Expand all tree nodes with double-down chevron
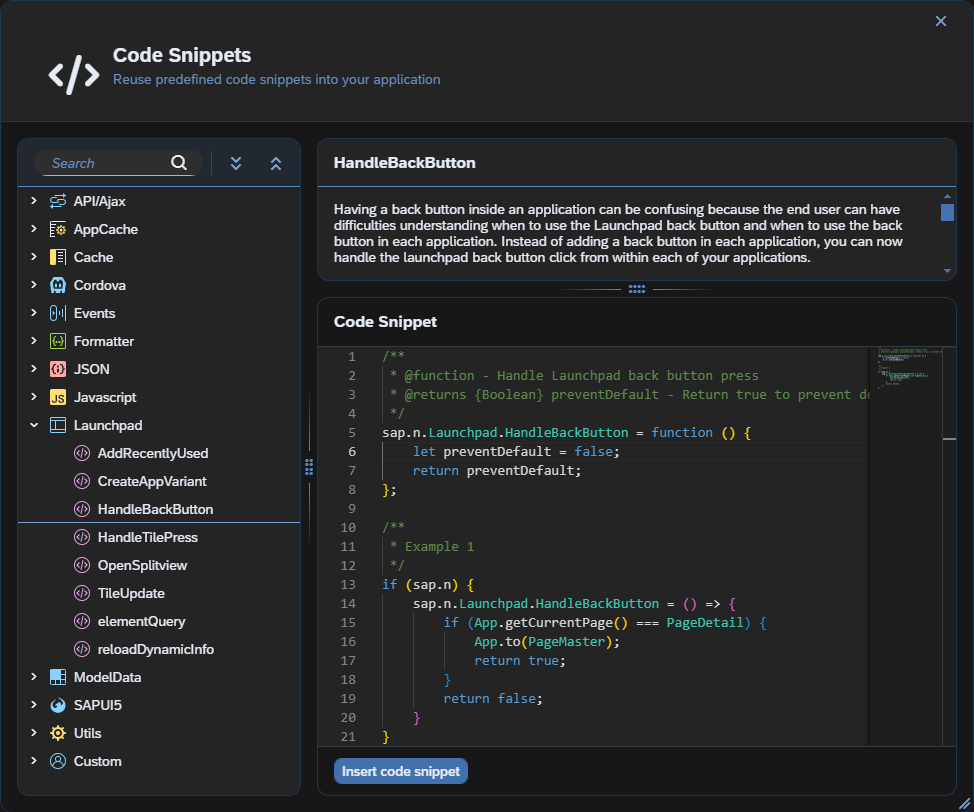 tap(236, 163)
